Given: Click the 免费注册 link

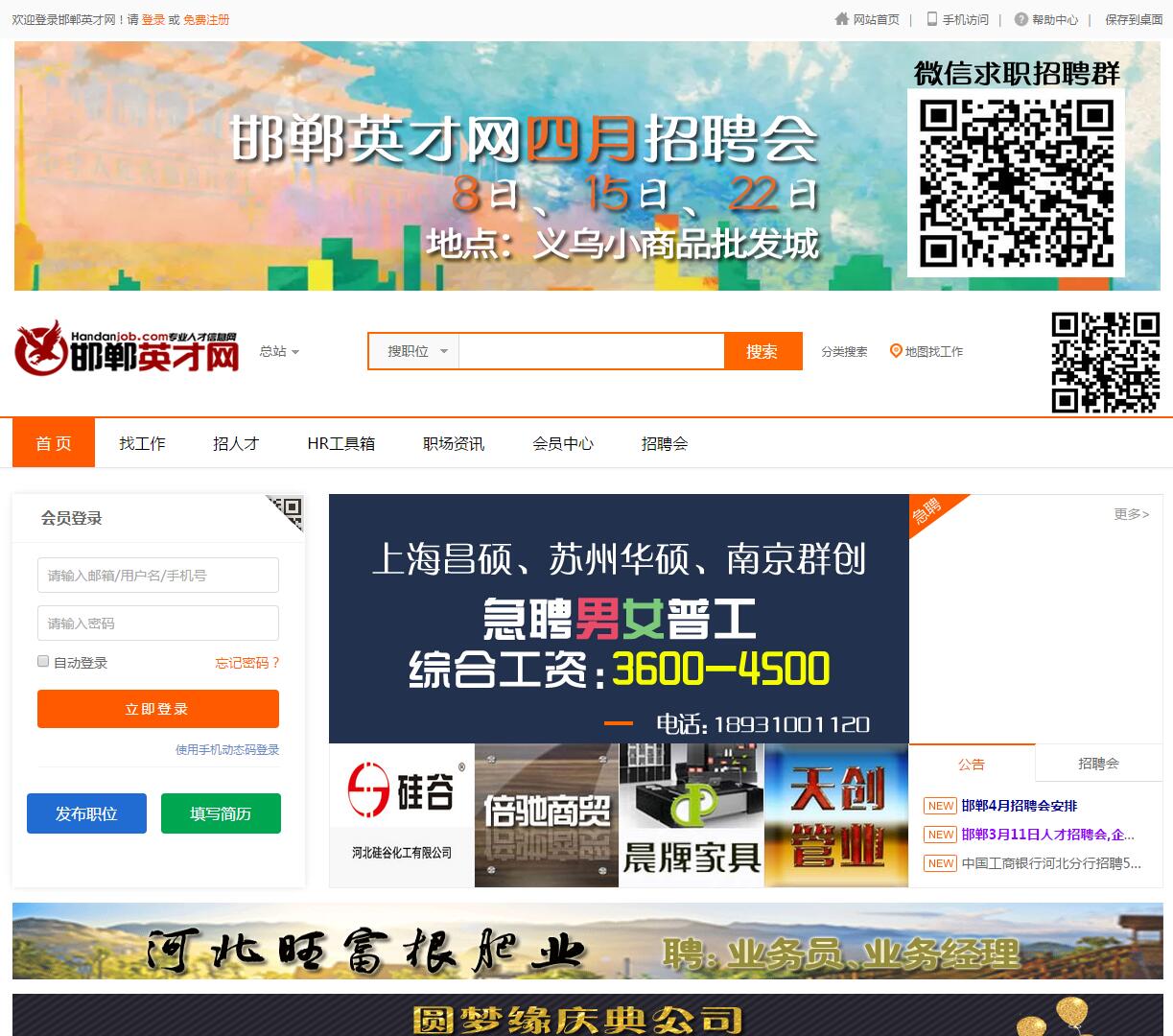Looking at the screenshot, I should pyautogui.click(x=206, y=19).
